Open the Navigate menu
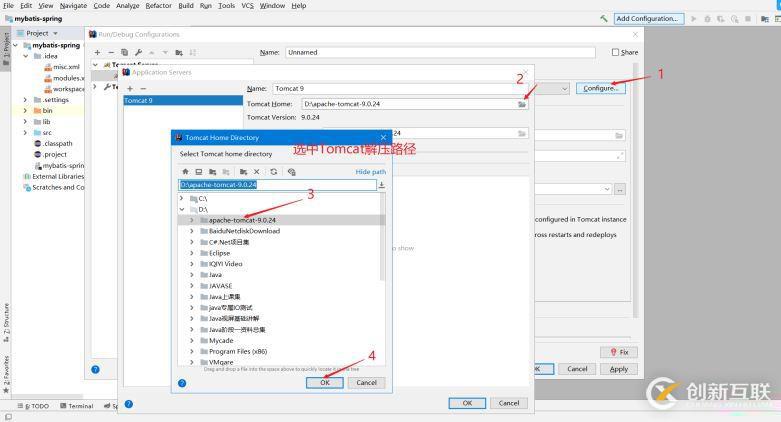Image resolution: width=781 pixels, height=422 pixels. coord(73,5)
